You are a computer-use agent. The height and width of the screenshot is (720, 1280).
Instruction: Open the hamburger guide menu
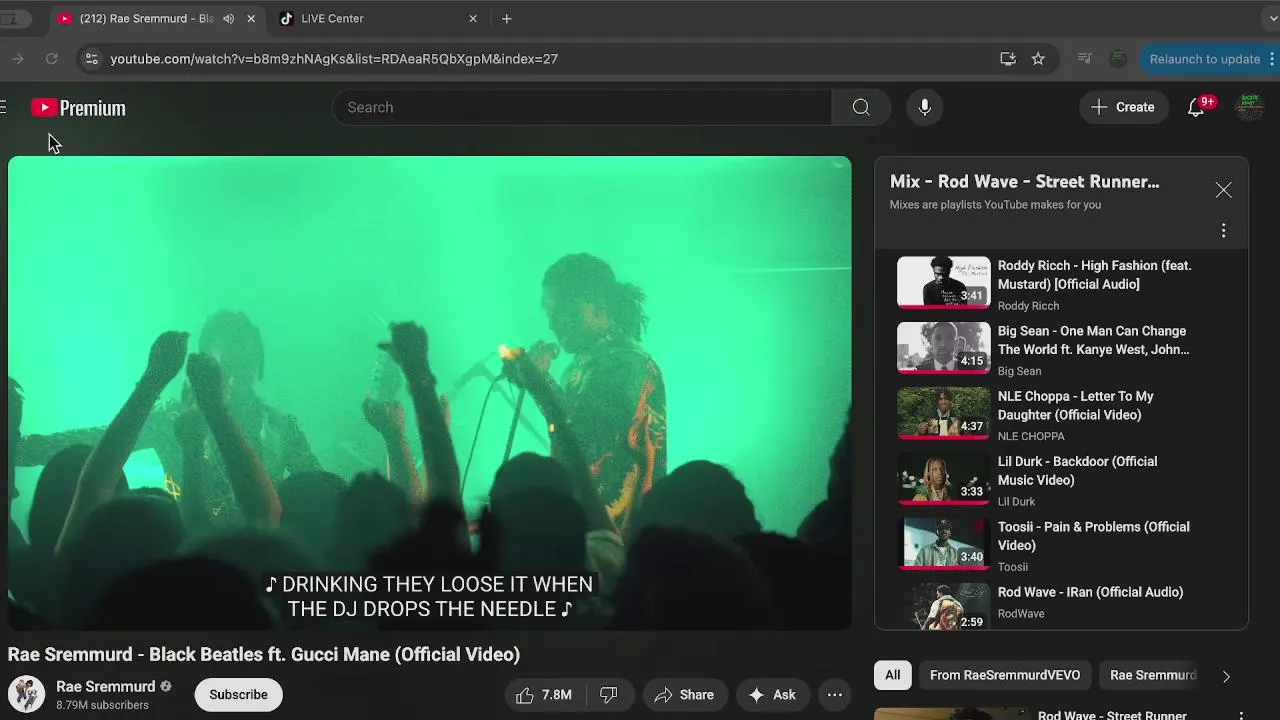pos(3,107)
